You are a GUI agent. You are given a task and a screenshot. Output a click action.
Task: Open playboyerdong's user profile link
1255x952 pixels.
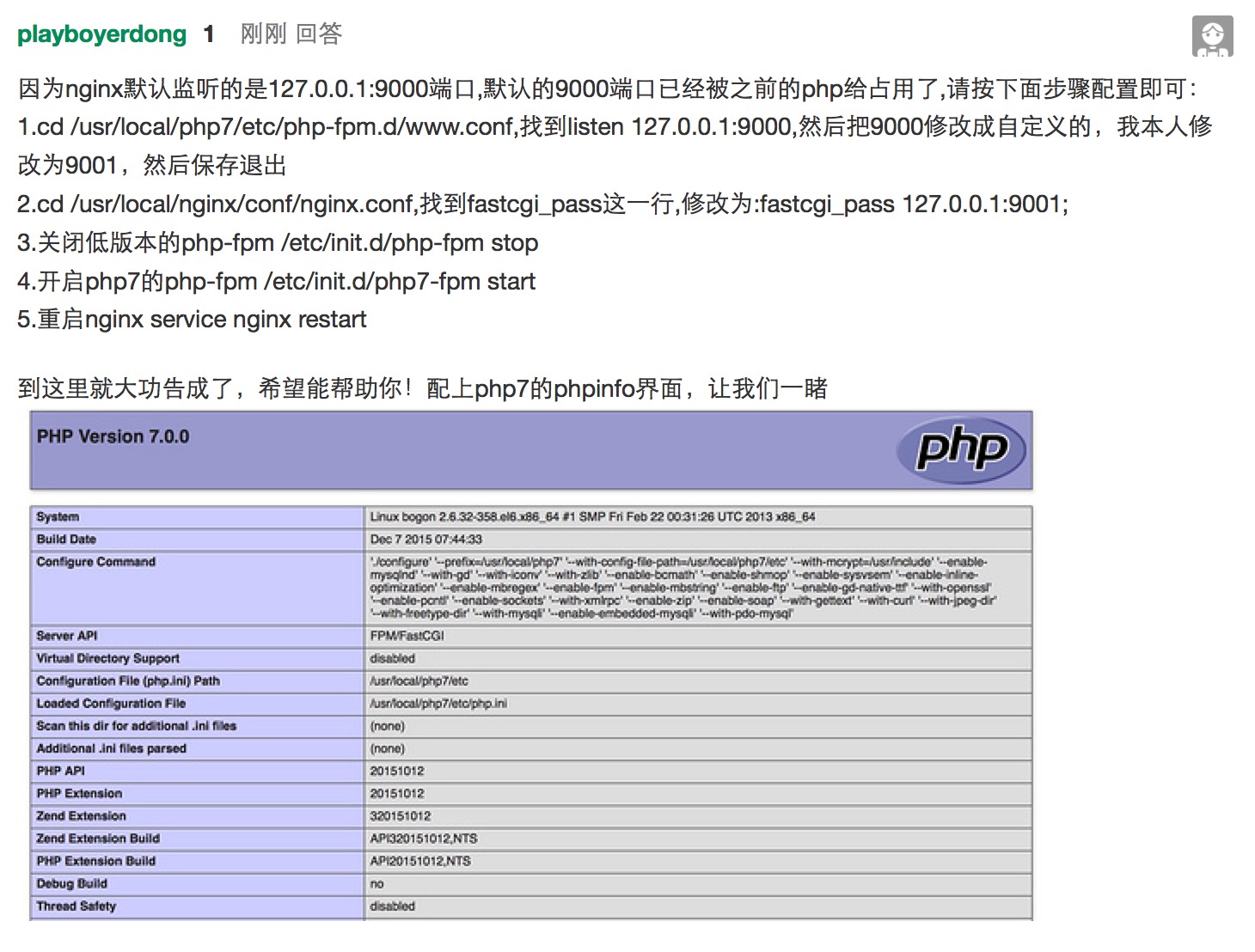[x=101, y=34]
